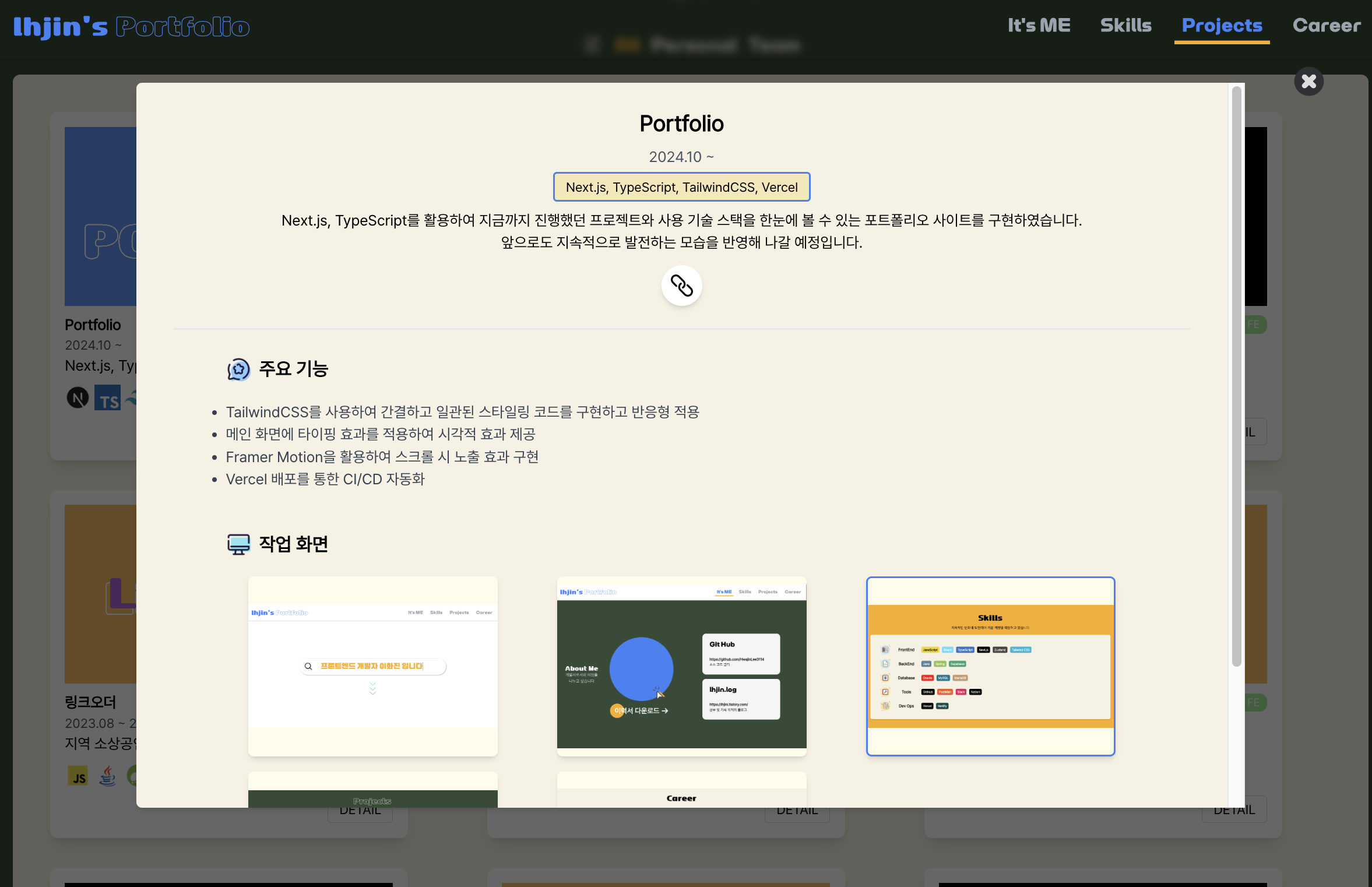Go to It's ME section
1372x887 pixels.
coord(1039,26)
